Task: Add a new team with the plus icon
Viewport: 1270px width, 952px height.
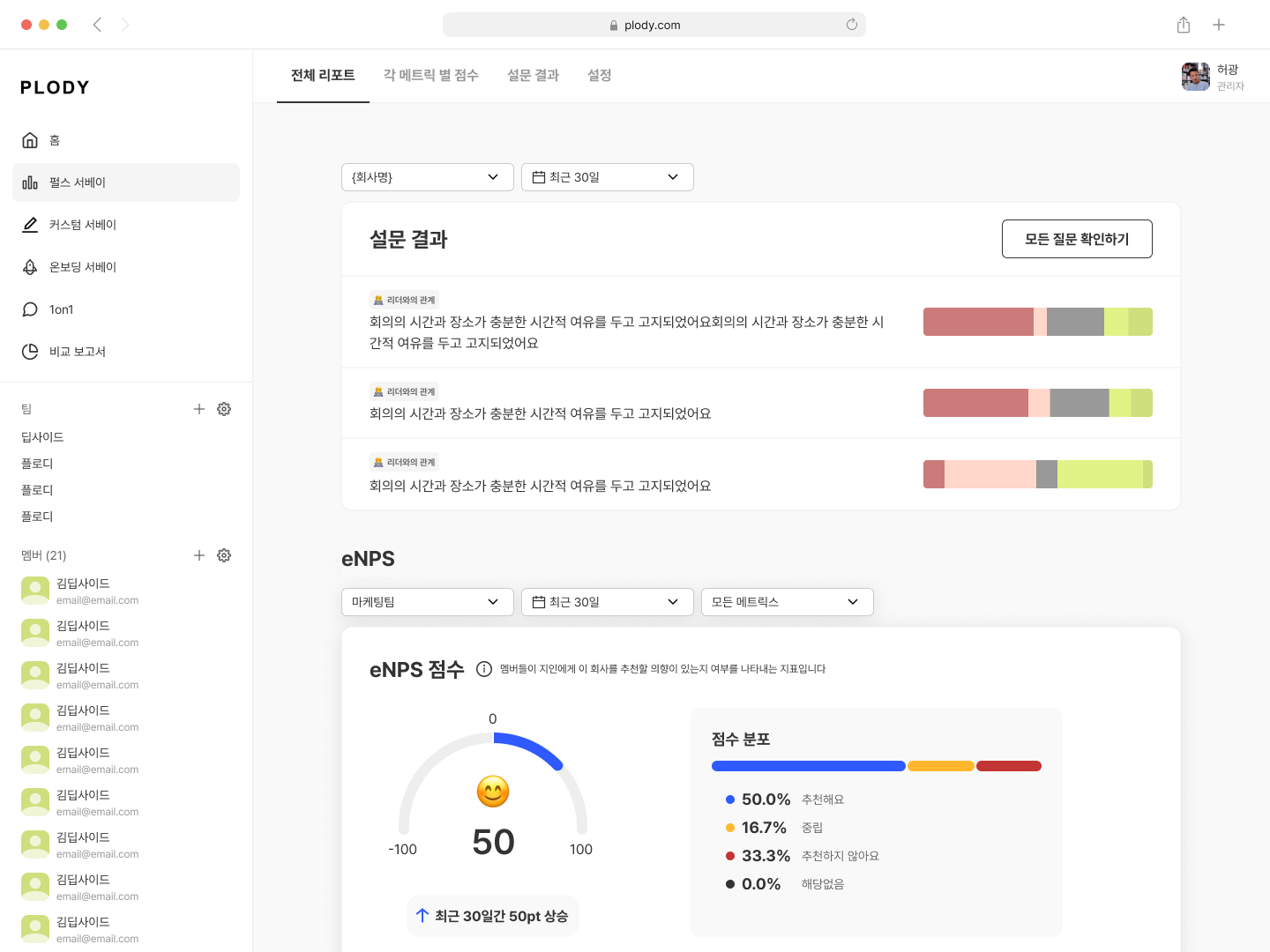Action: point(199,409)
